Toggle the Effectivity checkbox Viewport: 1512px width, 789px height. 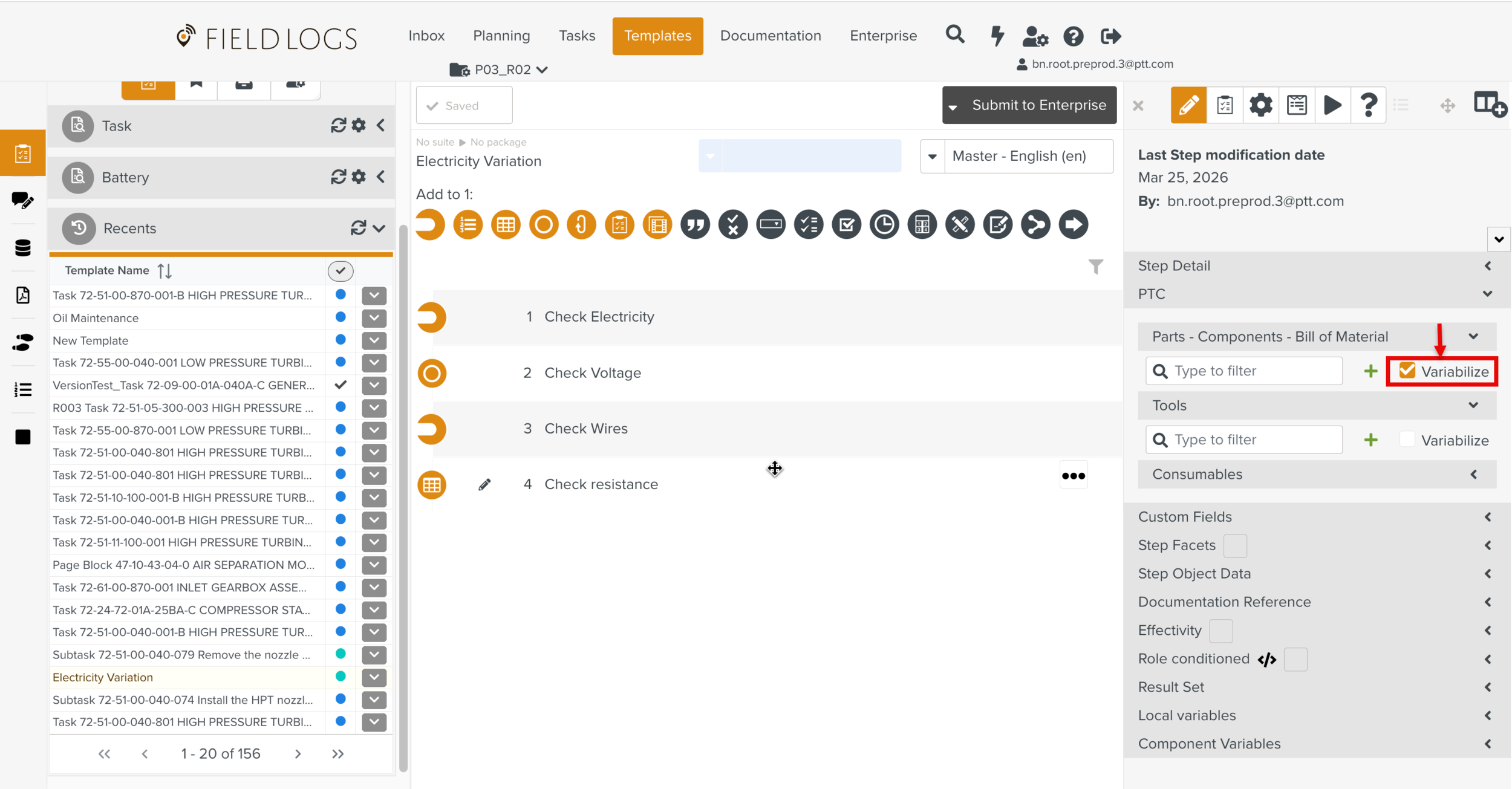pos(1220,631)
